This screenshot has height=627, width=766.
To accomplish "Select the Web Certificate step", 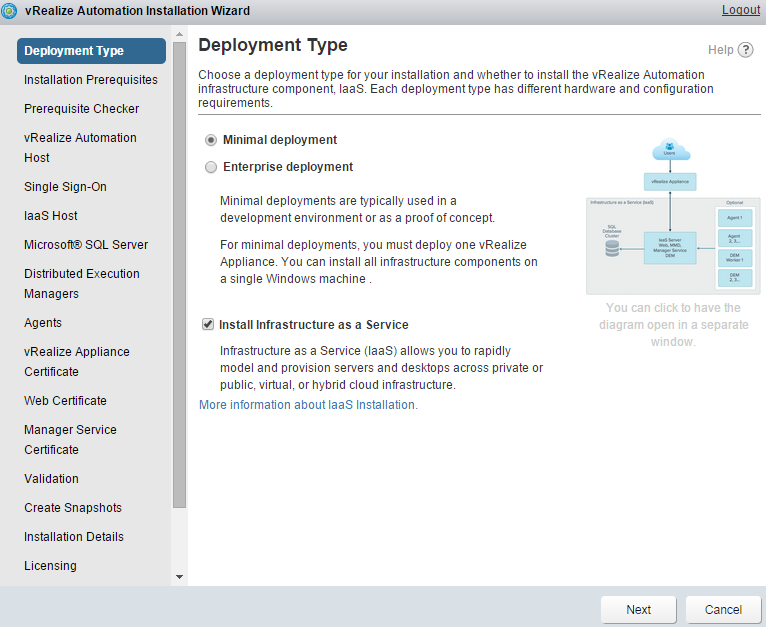I will coord(66,401).
